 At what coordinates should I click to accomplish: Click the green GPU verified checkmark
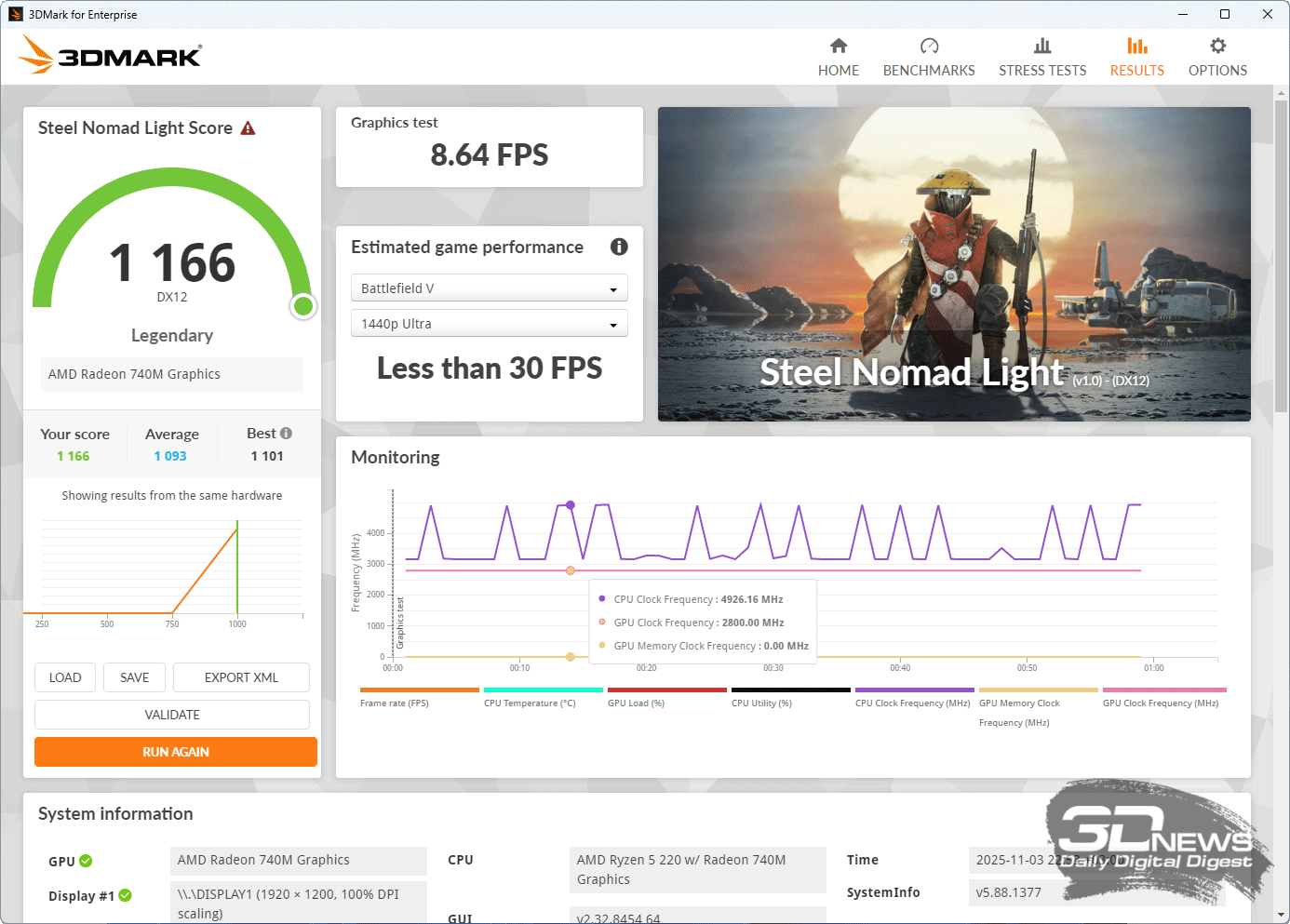(86, 861)
